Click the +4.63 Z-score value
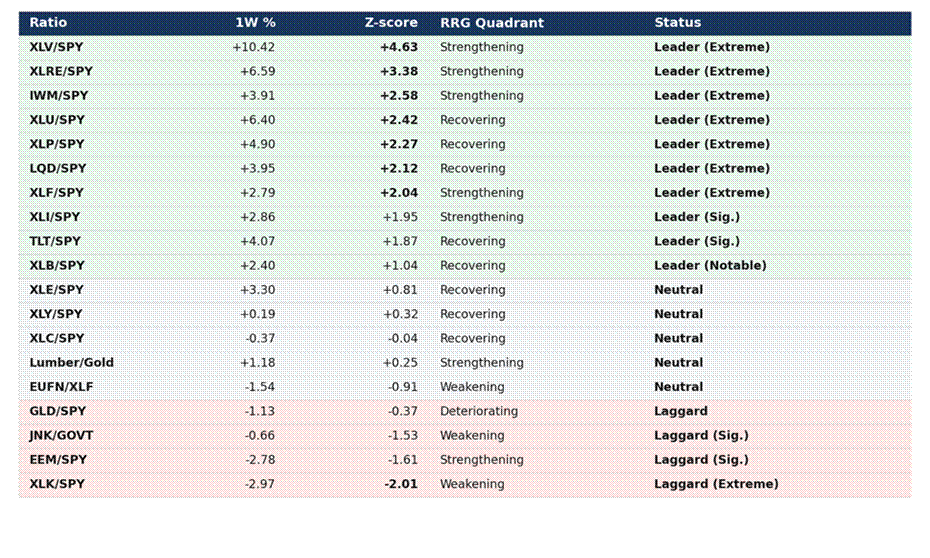Screen dimensions: 930x558 [x=399, y=47]
